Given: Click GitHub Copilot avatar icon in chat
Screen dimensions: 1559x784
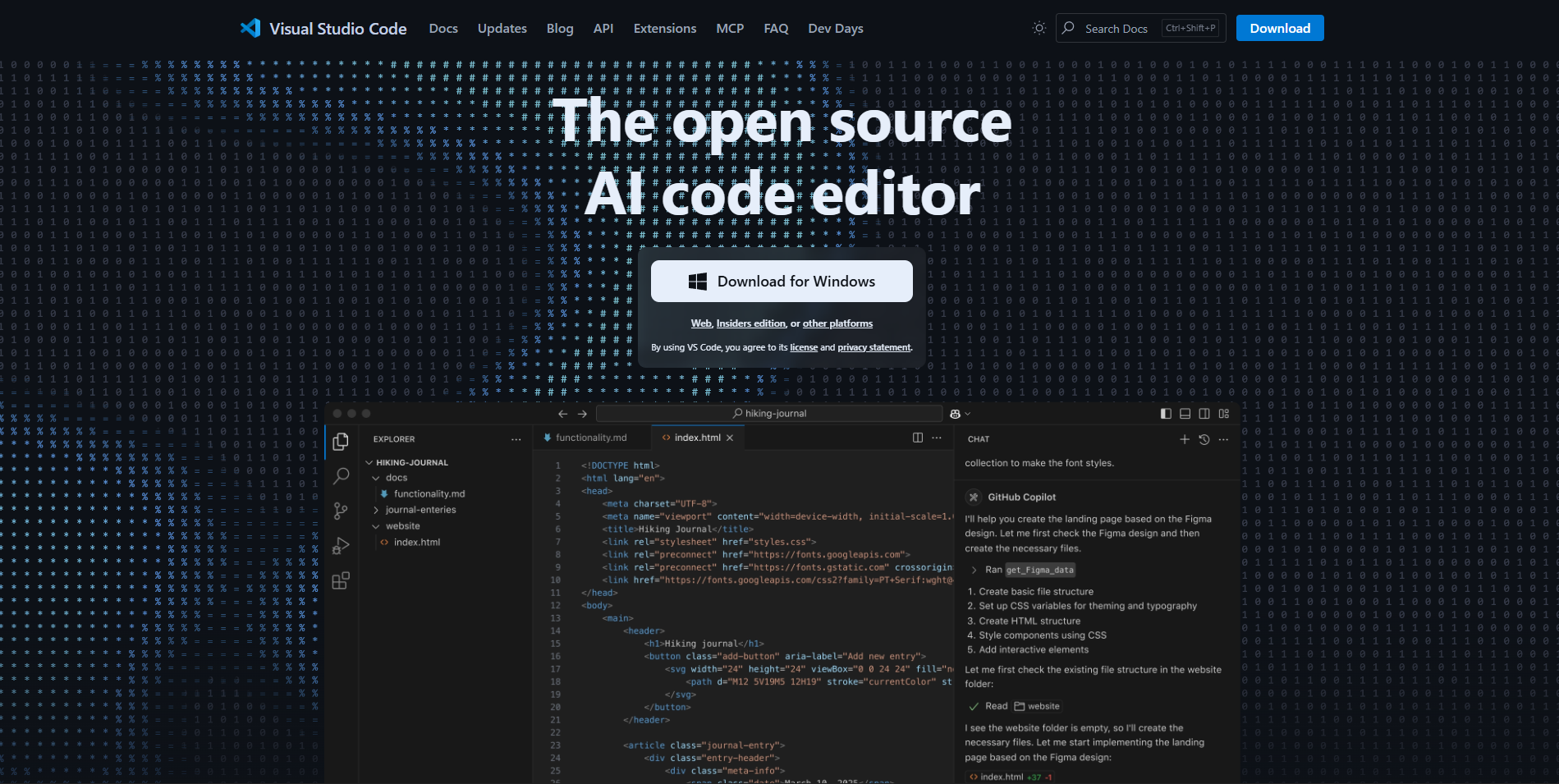Looking at the screenshot, I should (974, 497).
